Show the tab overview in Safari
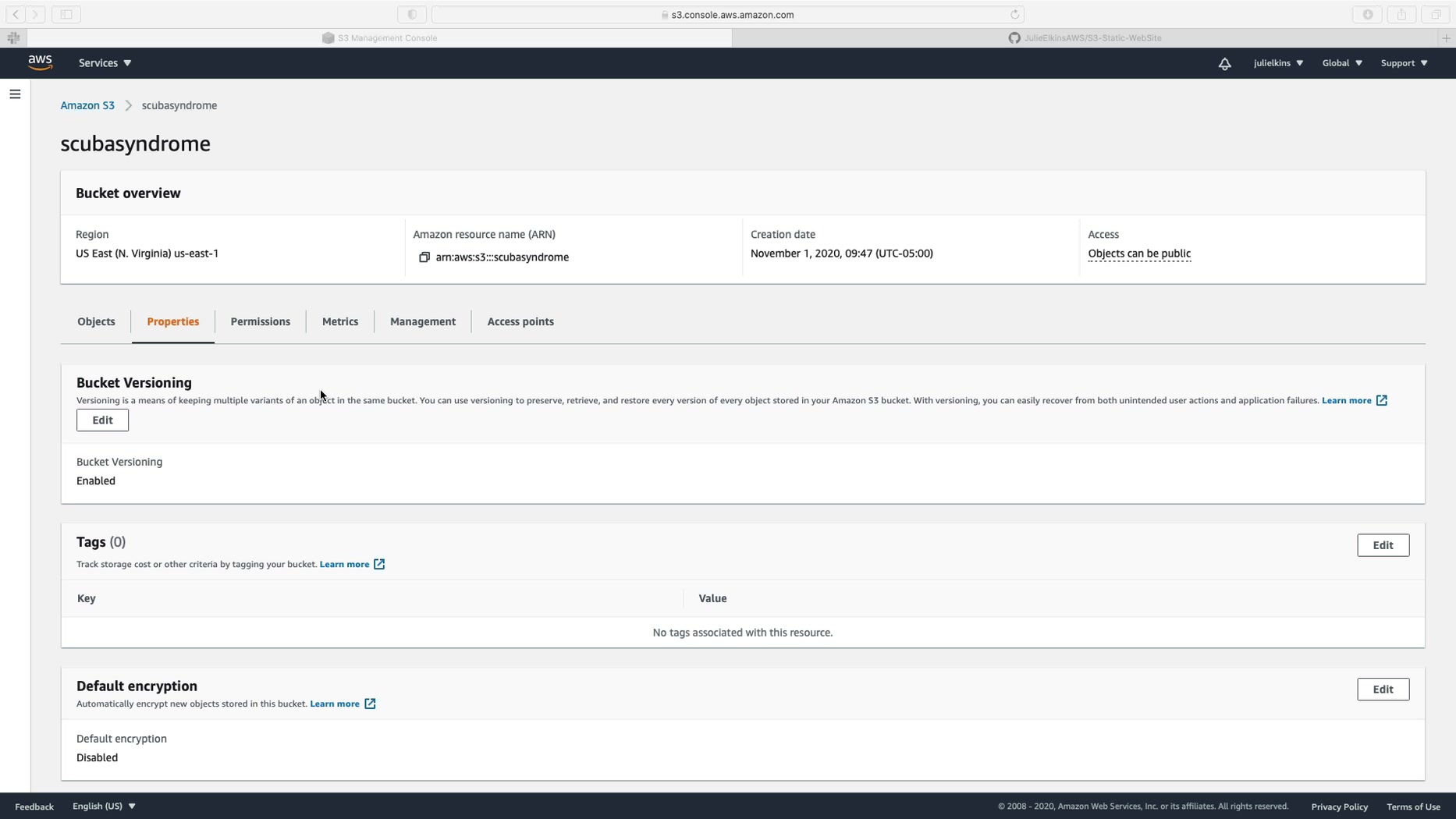Screen dimensions: 1456x819 point(1436,14)
